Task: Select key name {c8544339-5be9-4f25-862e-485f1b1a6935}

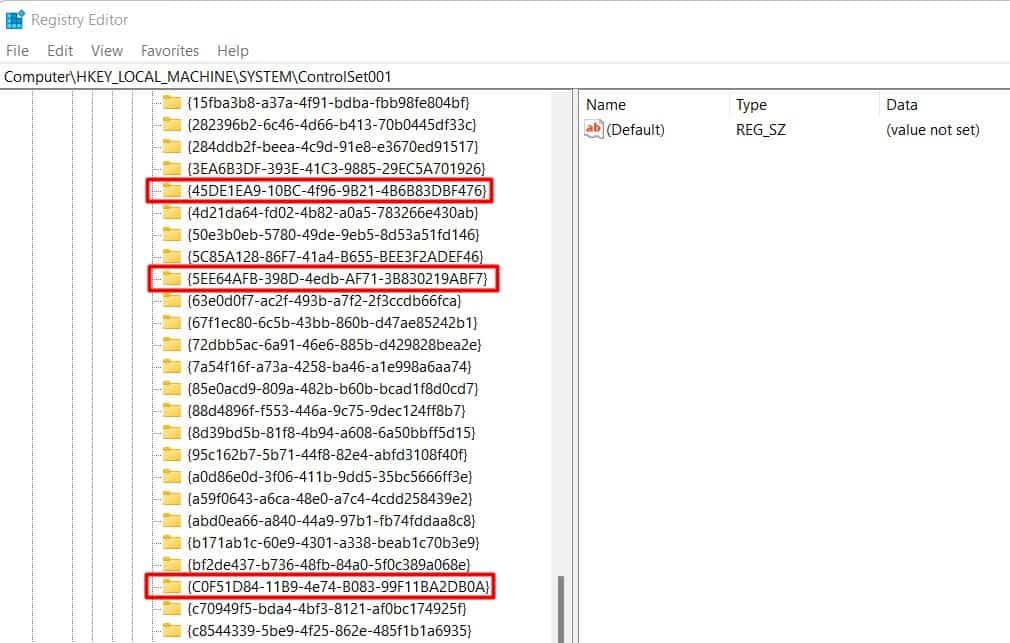Action: pos(329,630)
